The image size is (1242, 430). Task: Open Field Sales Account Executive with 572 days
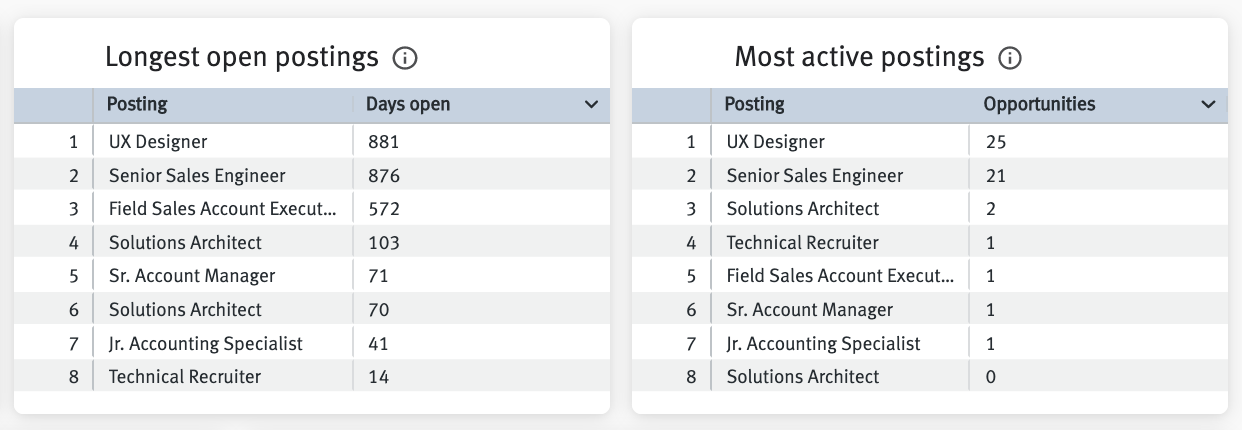click(x=223, y=209)
